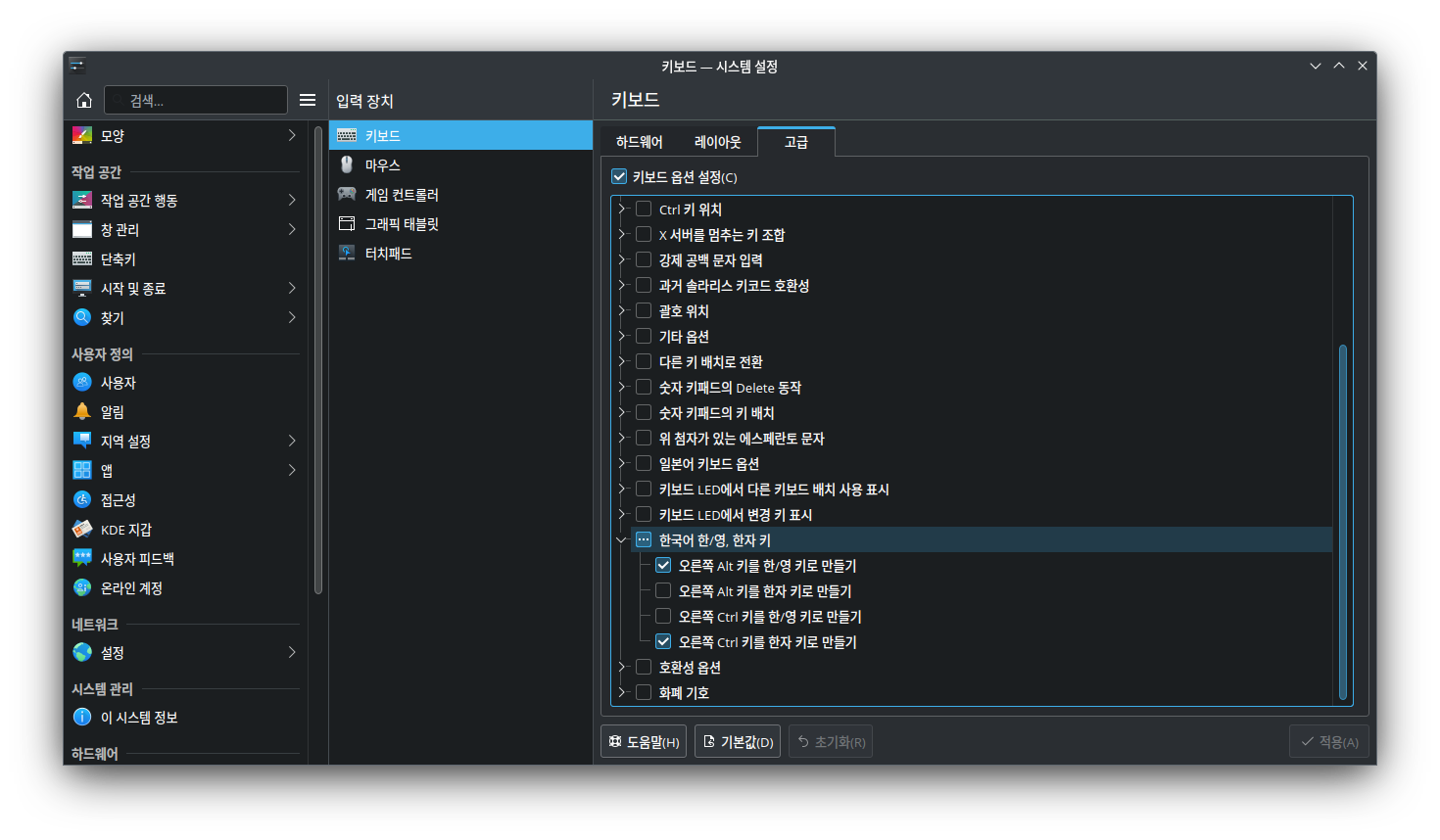Uncheck 오른쪽 Ctrl 키를 한자 키로 만들기
The width and height of the screenshot is (1440, 840).
pyautogui.click(x=663, y=641)
